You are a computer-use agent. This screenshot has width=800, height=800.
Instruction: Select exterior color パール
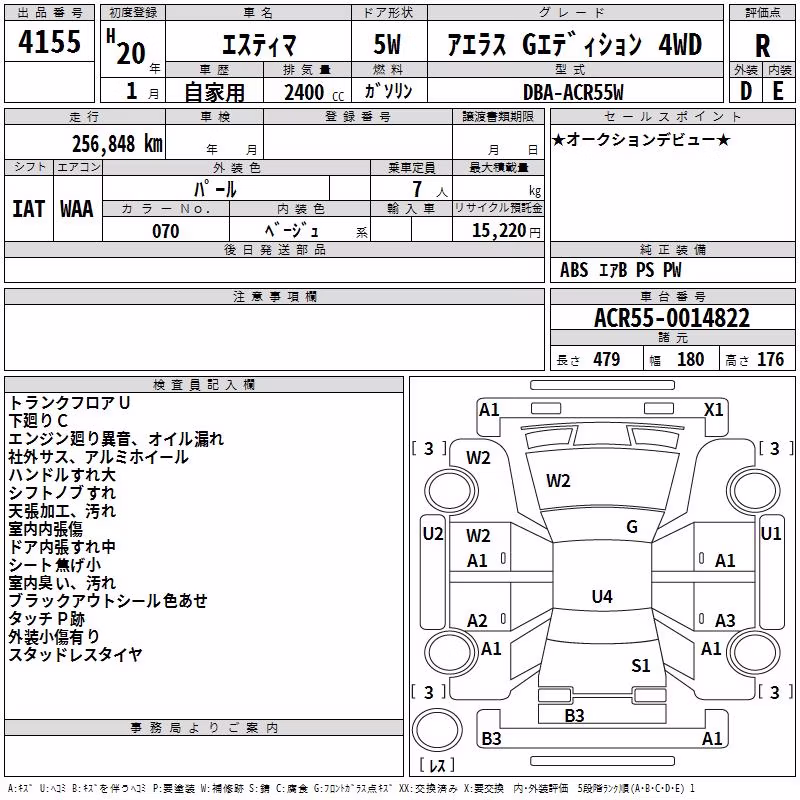pyautogui.click(x=215, y=189)
